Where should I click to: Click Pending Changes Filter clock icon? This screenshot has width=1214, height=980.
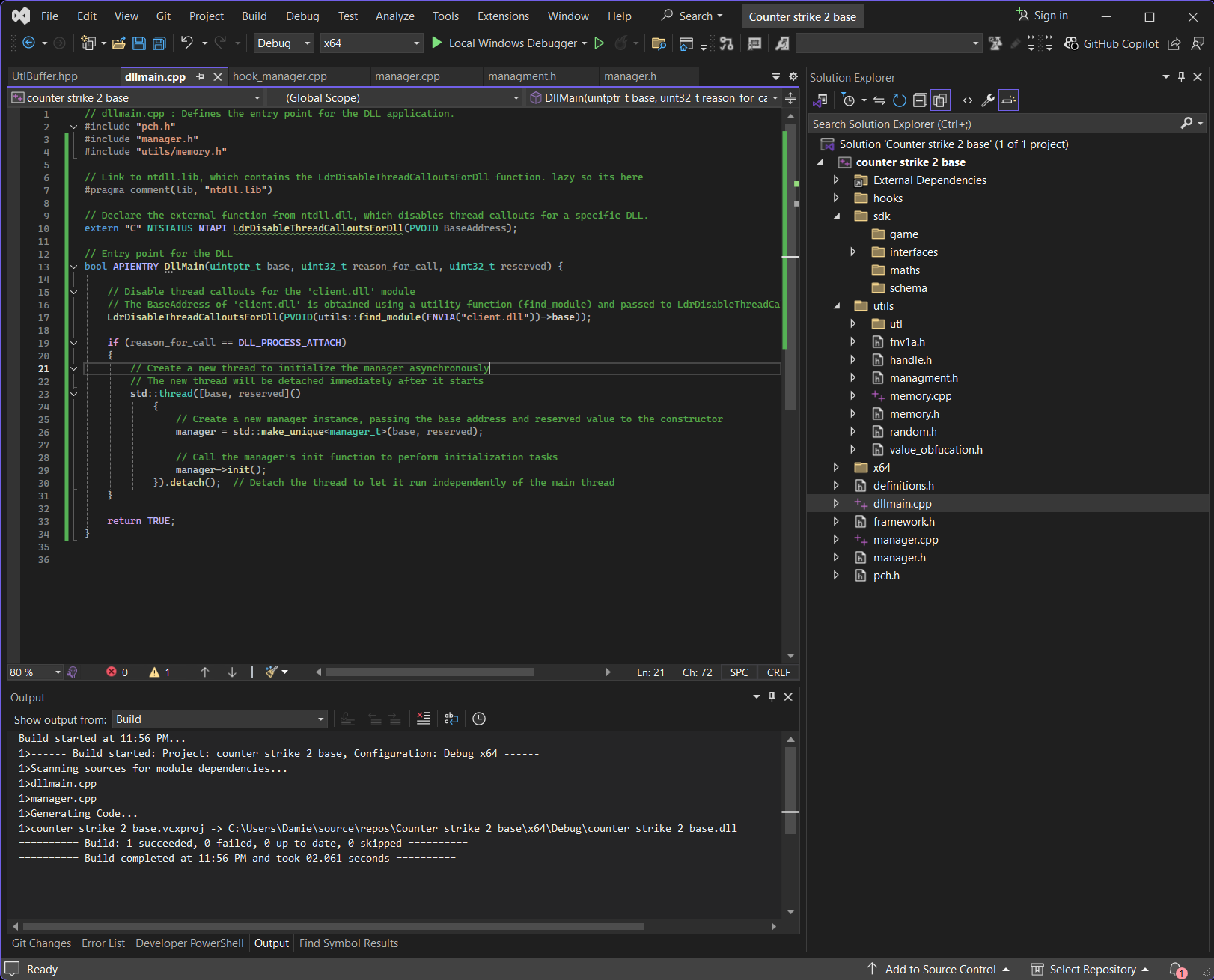tap(849, 100)
